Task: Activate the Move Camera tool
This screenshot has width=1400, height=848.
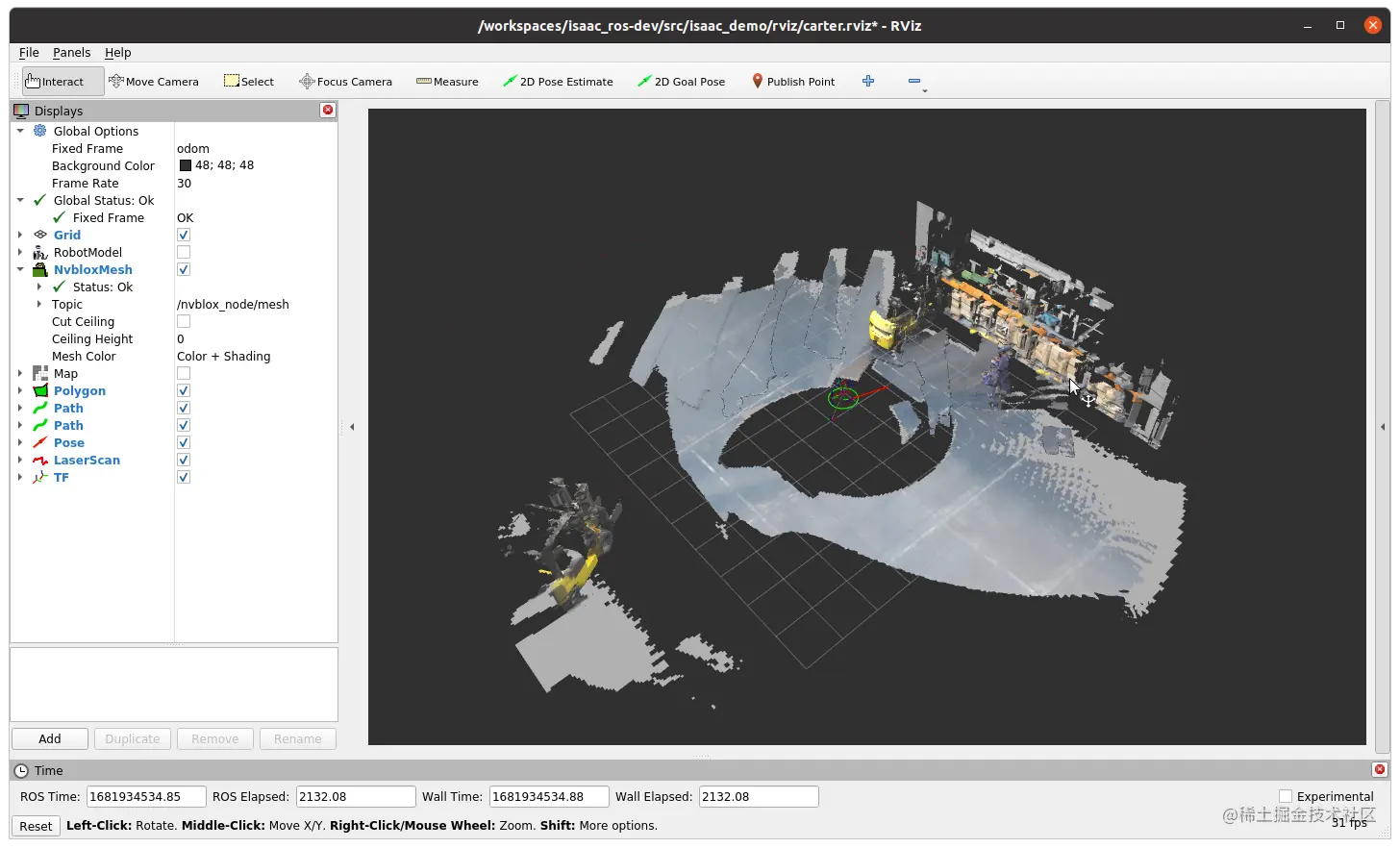Action: tap(154, 81)
